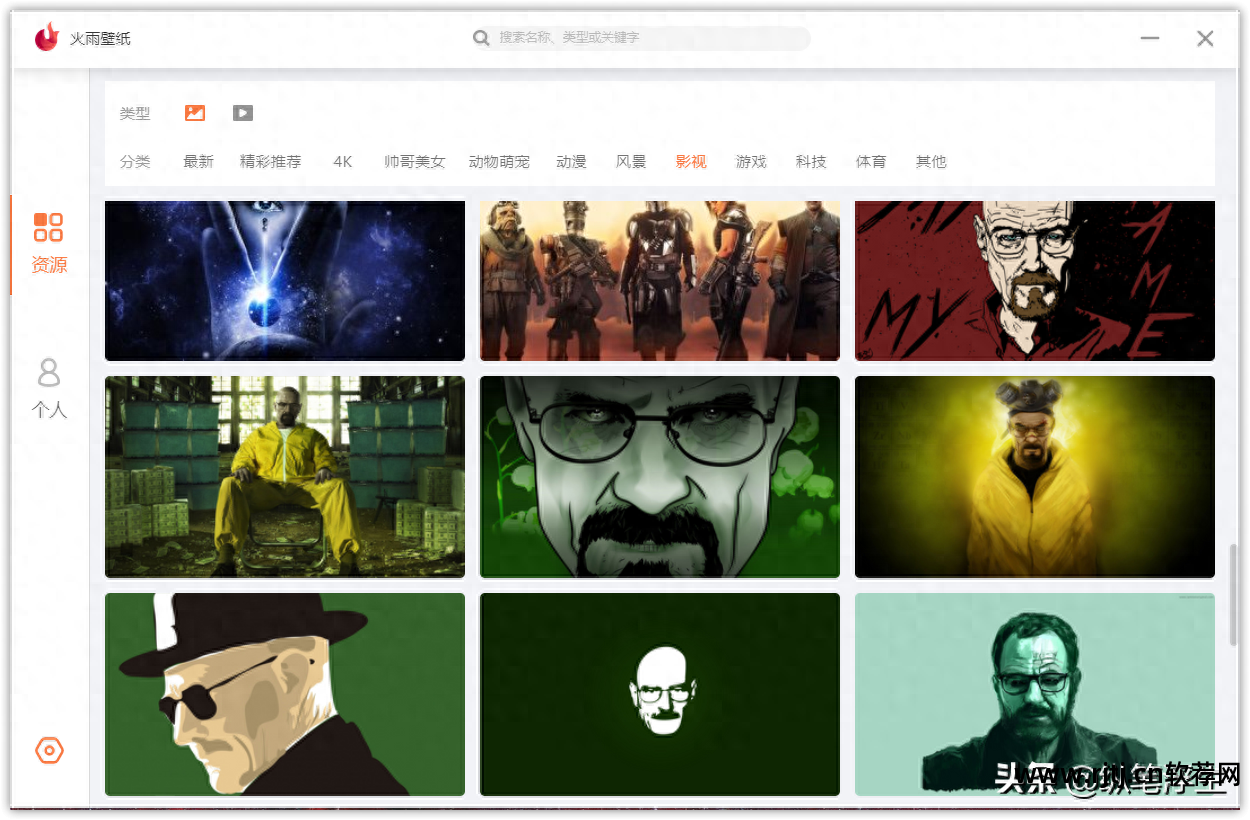Click the vertical scrollbar thumb
Viewport: 1250px width, 820px height.
(1233, 595)
